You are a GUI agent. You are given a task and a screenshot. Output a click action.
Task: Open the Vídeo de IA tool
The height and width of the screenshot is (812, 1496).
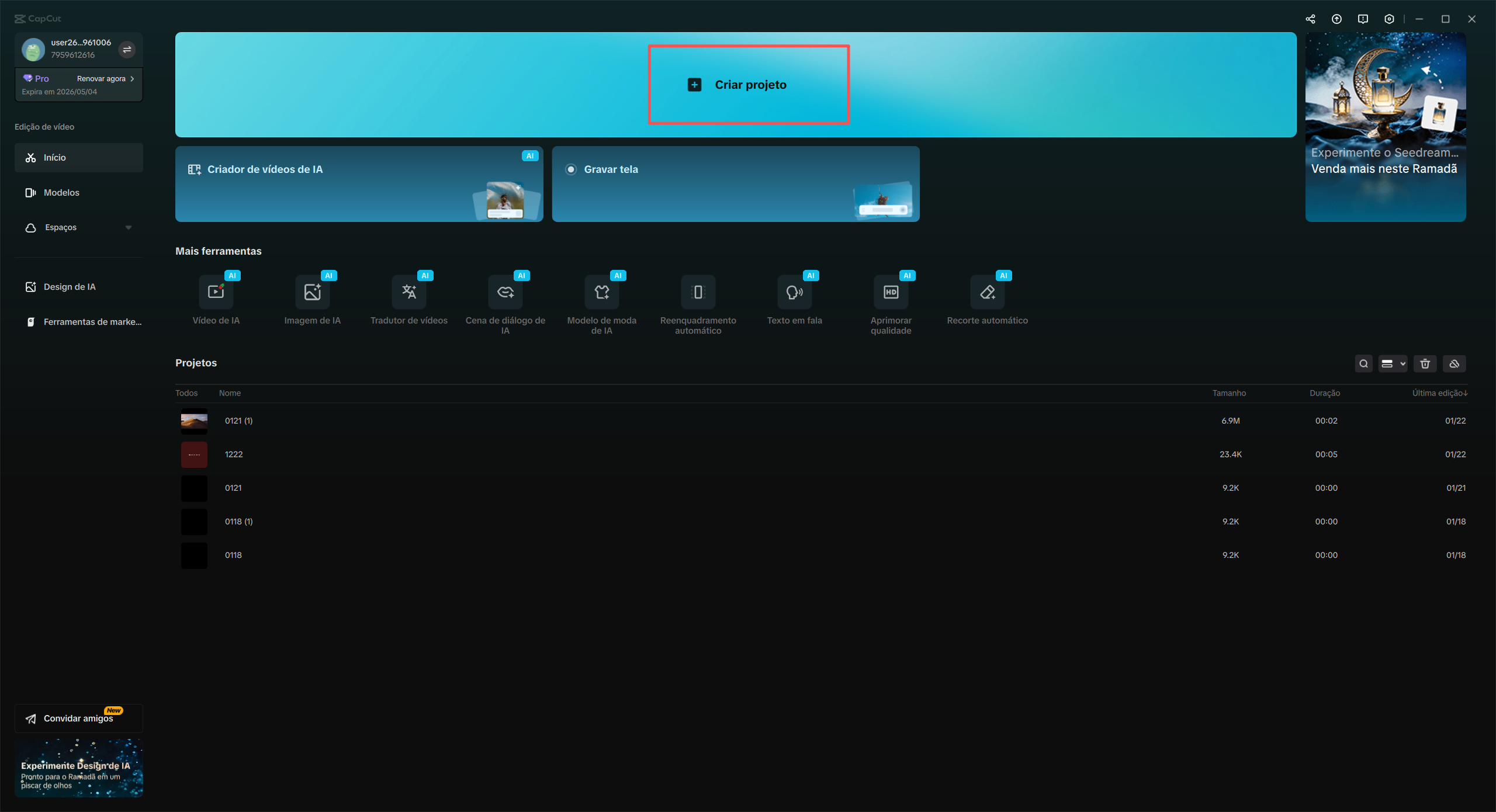(x=216, y=292)
